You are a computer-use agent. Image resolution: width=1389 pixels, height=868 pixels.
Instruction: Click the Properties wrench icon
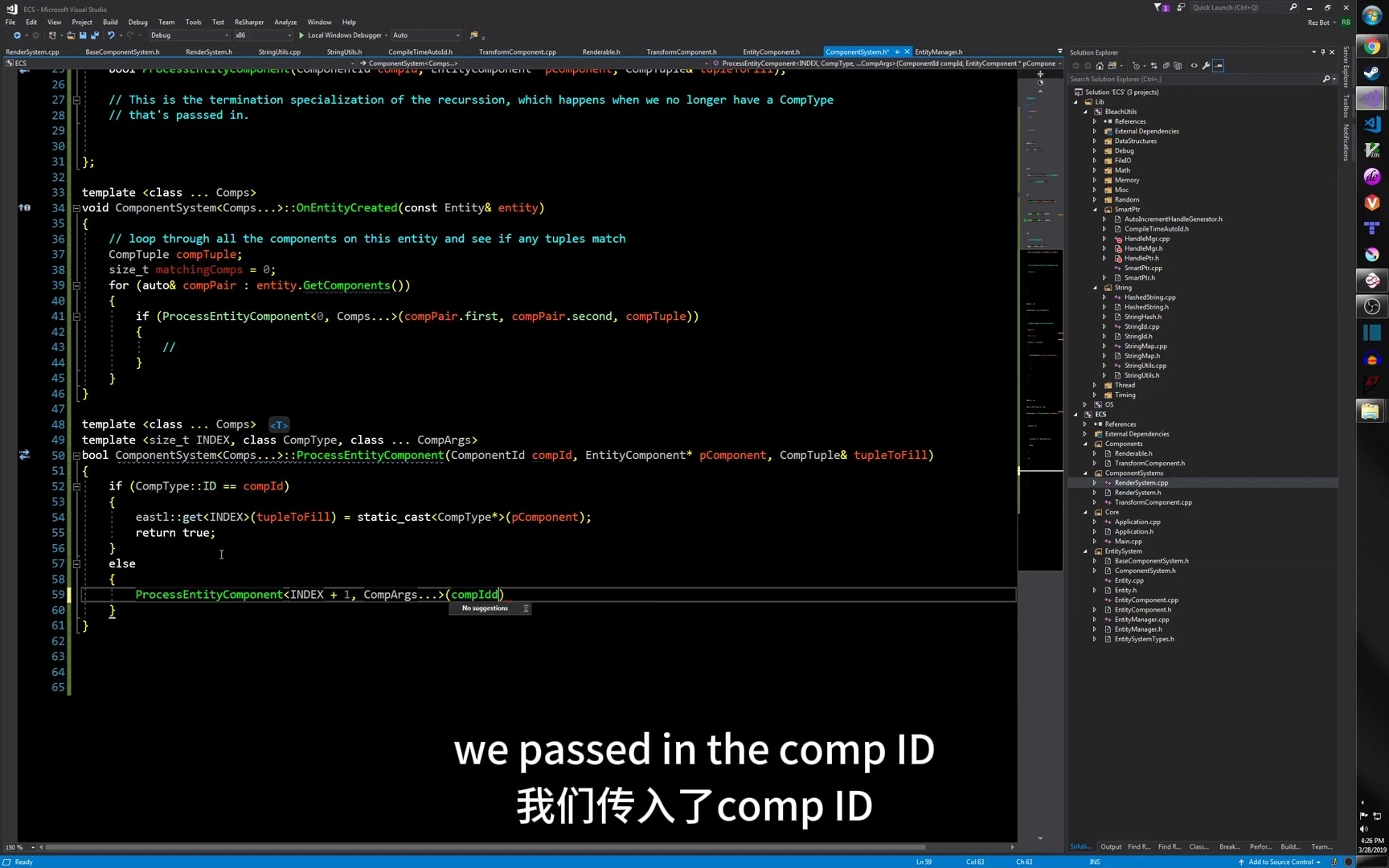1206,66
